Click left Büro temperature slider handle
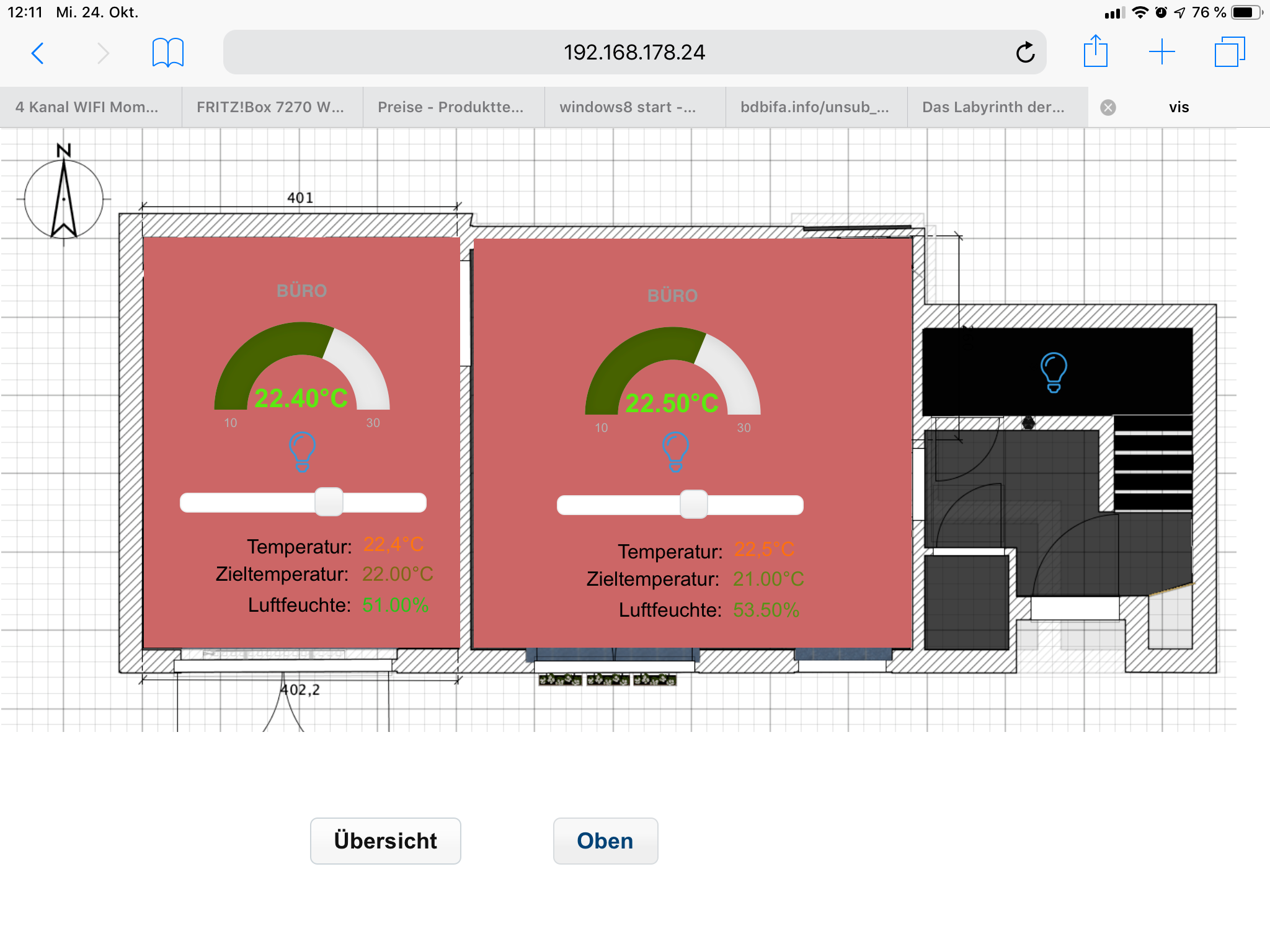 (x=329, y=501)
